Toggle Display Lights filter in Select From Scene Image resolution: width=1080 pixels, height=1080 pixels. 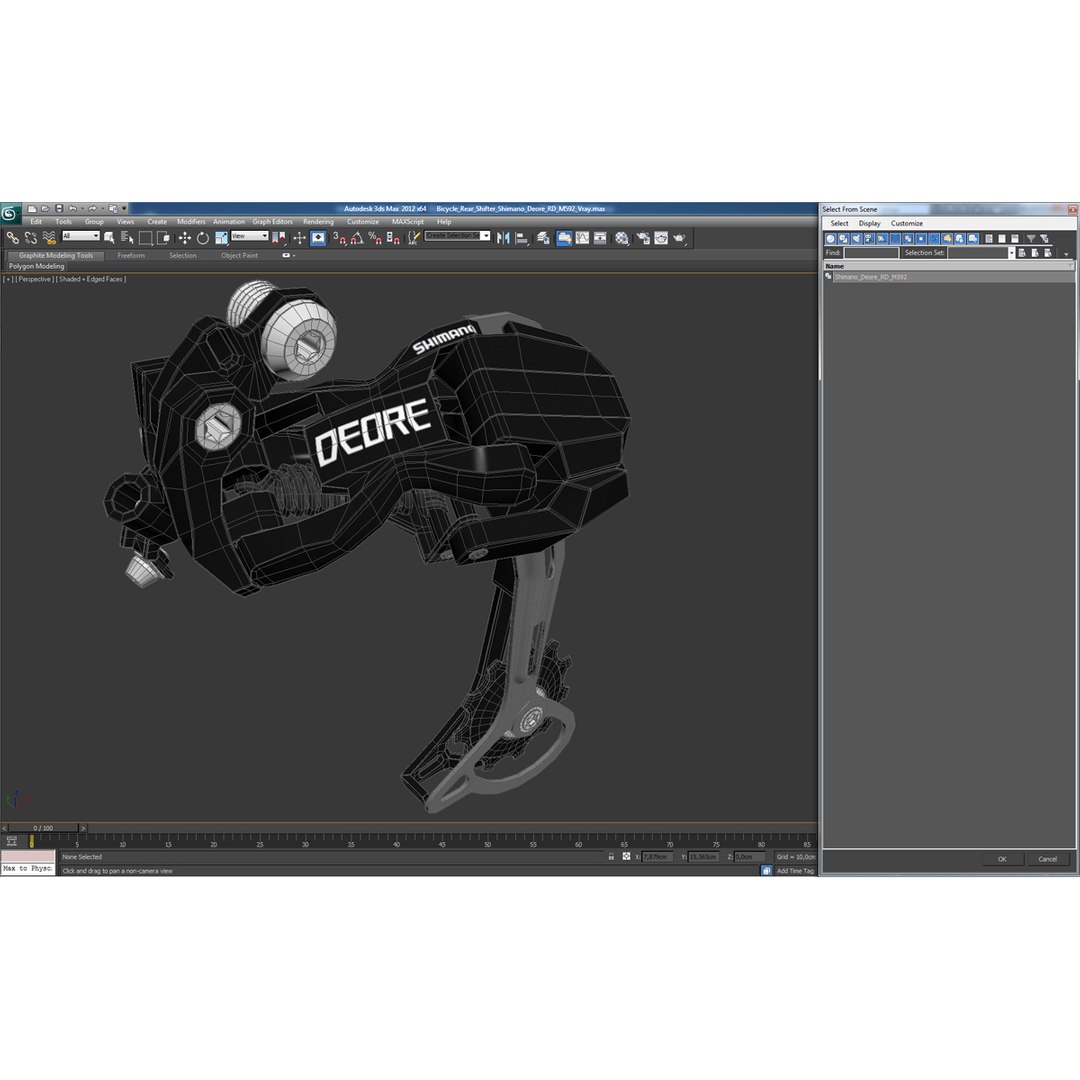[856, 238]
